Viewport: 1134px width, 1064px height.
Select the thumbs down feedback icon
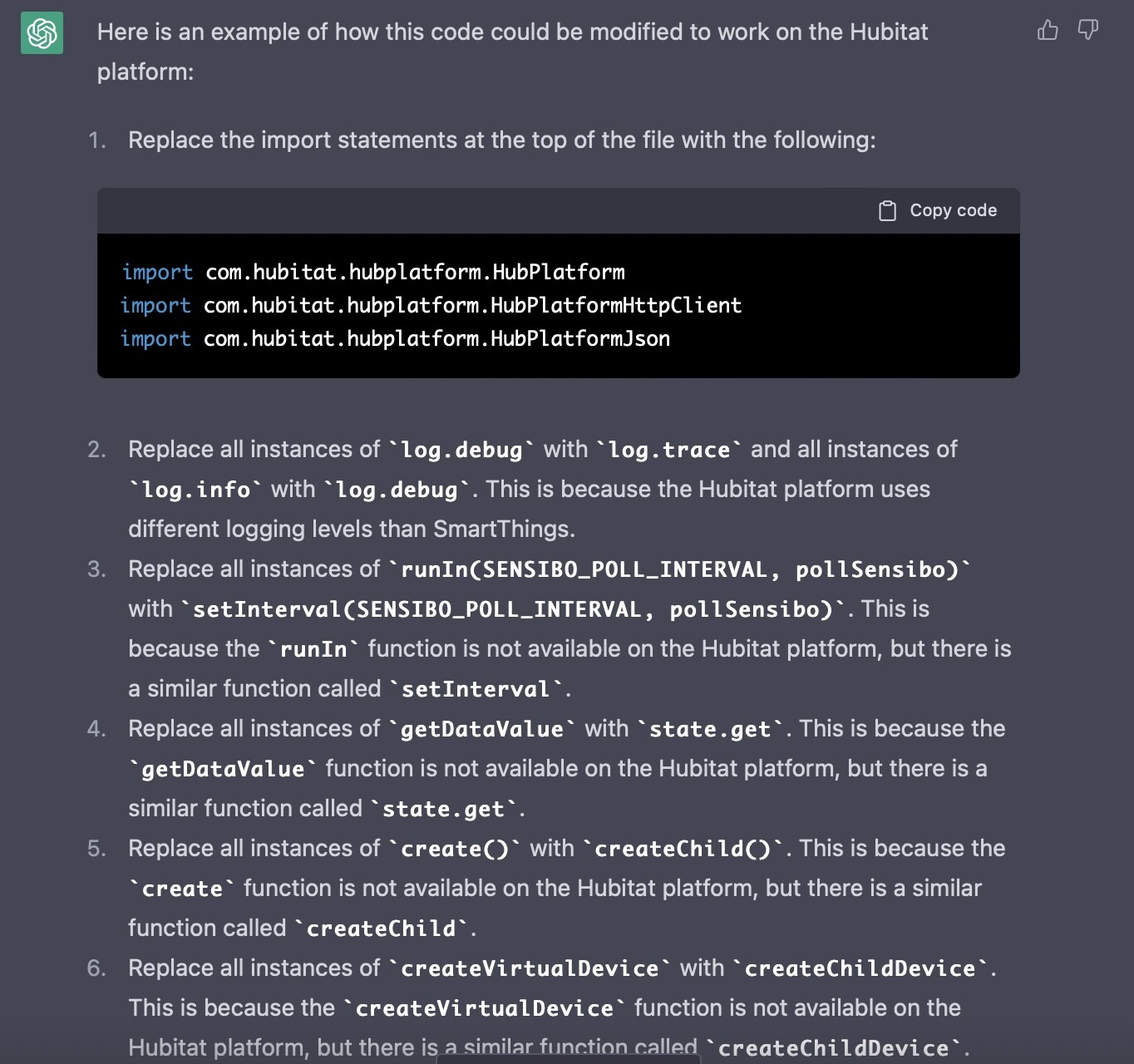1087,30
